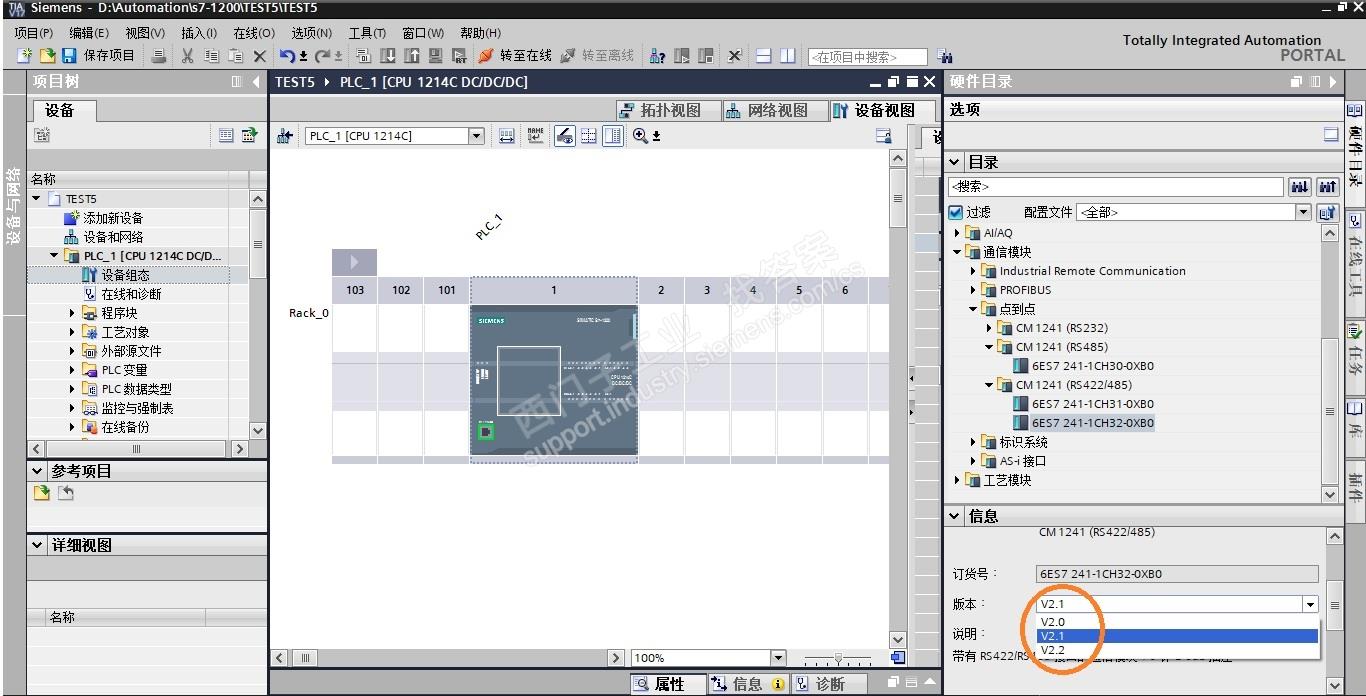Click the new project icon
The width and height of the screenshot is (1366, 696).
click(25, 56)
